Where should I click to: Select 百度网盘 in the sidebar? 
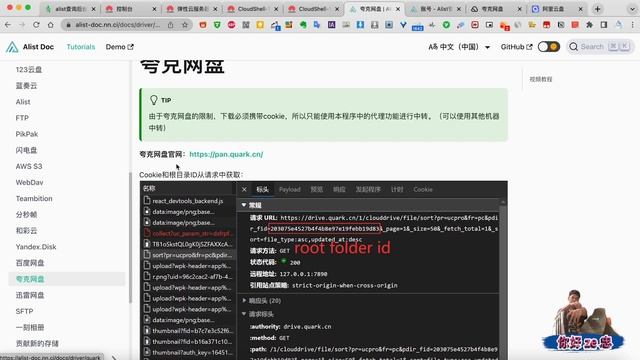pos(30,263)
